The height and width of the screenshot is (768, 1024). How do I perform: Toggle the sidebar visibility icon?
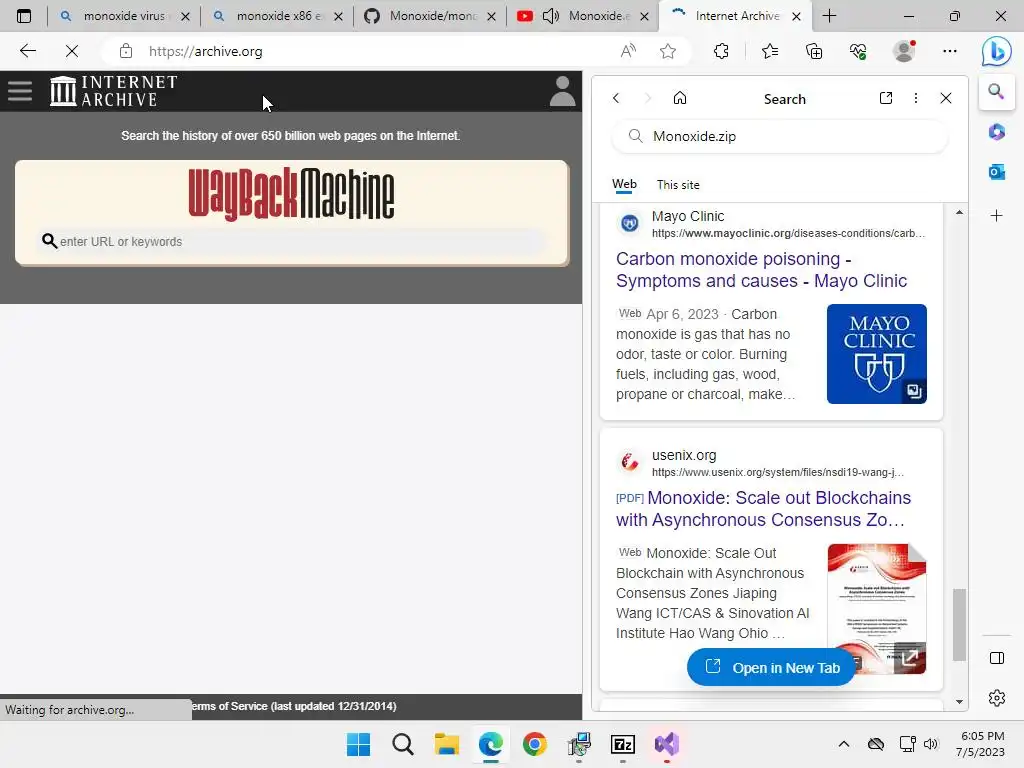click(x=997, y=658)
